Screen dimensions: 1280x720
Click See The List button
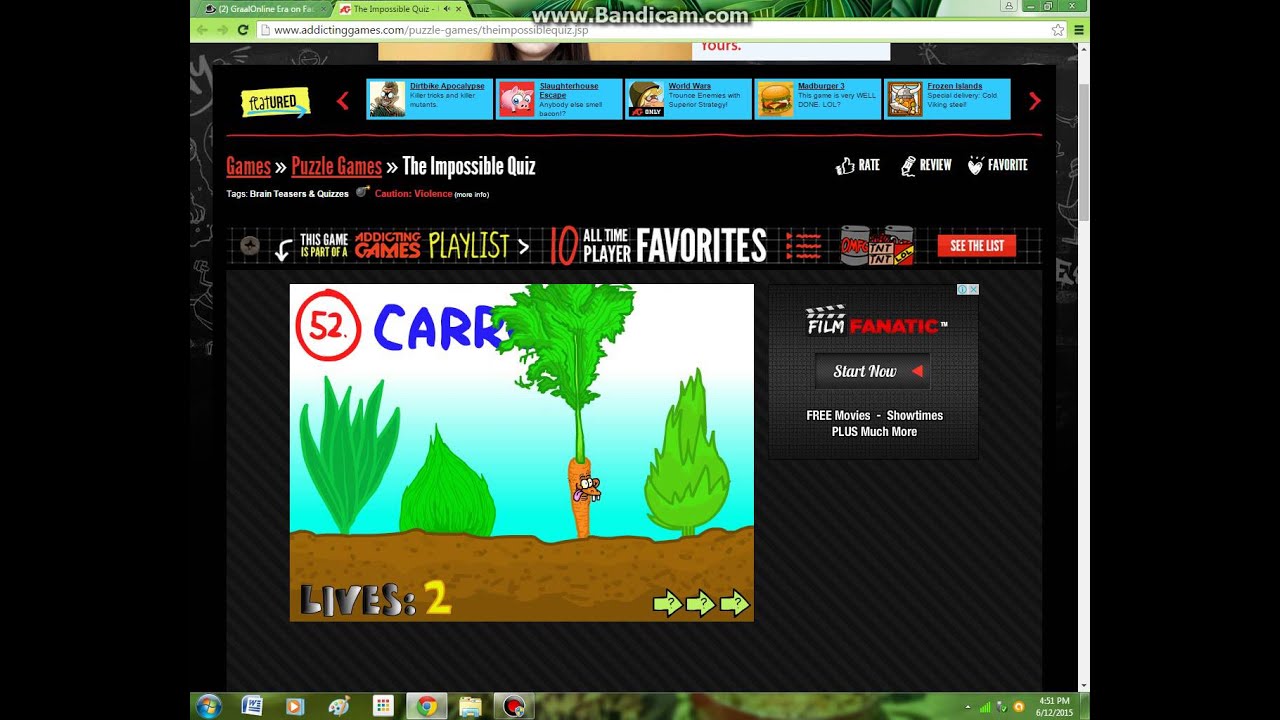tap(977, 246)
